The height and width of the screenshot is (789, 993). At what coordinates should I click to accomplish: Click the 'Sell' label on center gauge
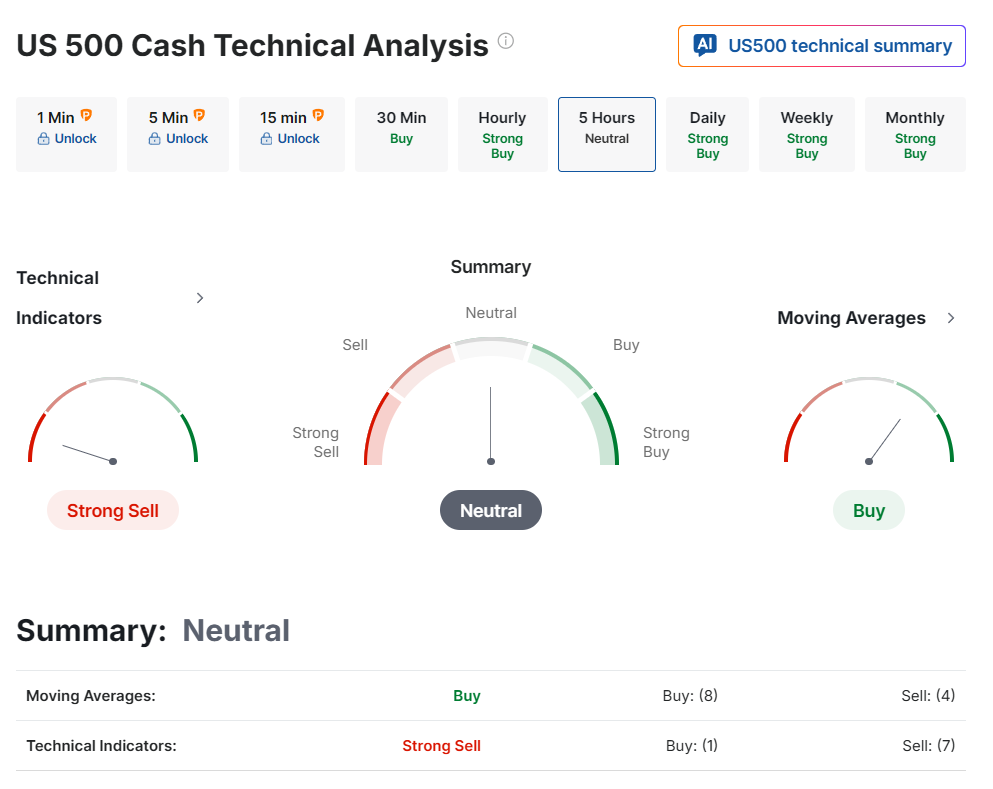[355, 344]
